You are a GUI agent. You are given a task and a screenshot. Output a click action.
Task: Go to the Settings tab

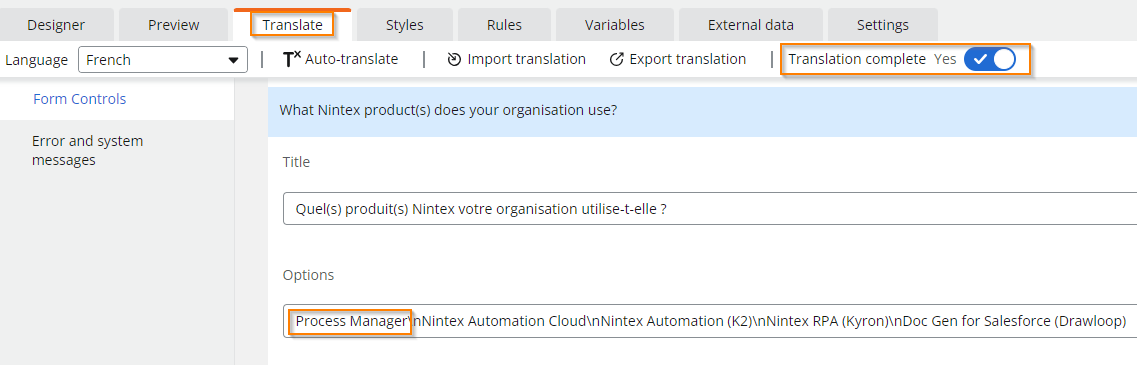point(882,25)
